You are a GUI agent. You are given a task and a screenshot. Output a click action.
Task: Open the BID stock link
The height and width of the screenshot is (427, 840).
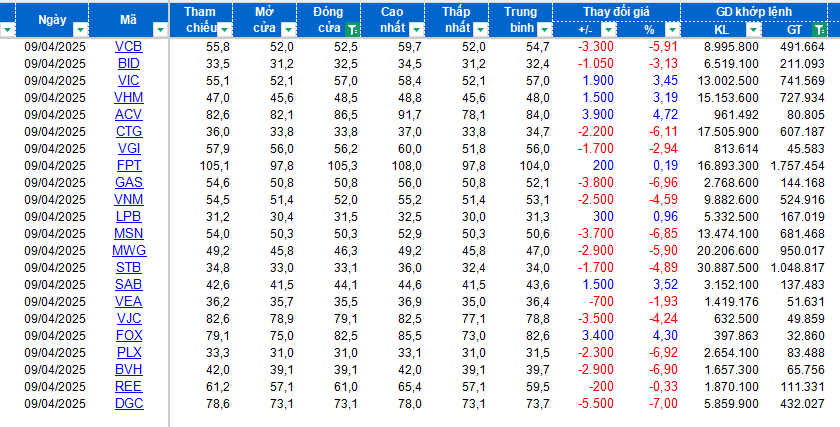129,64
